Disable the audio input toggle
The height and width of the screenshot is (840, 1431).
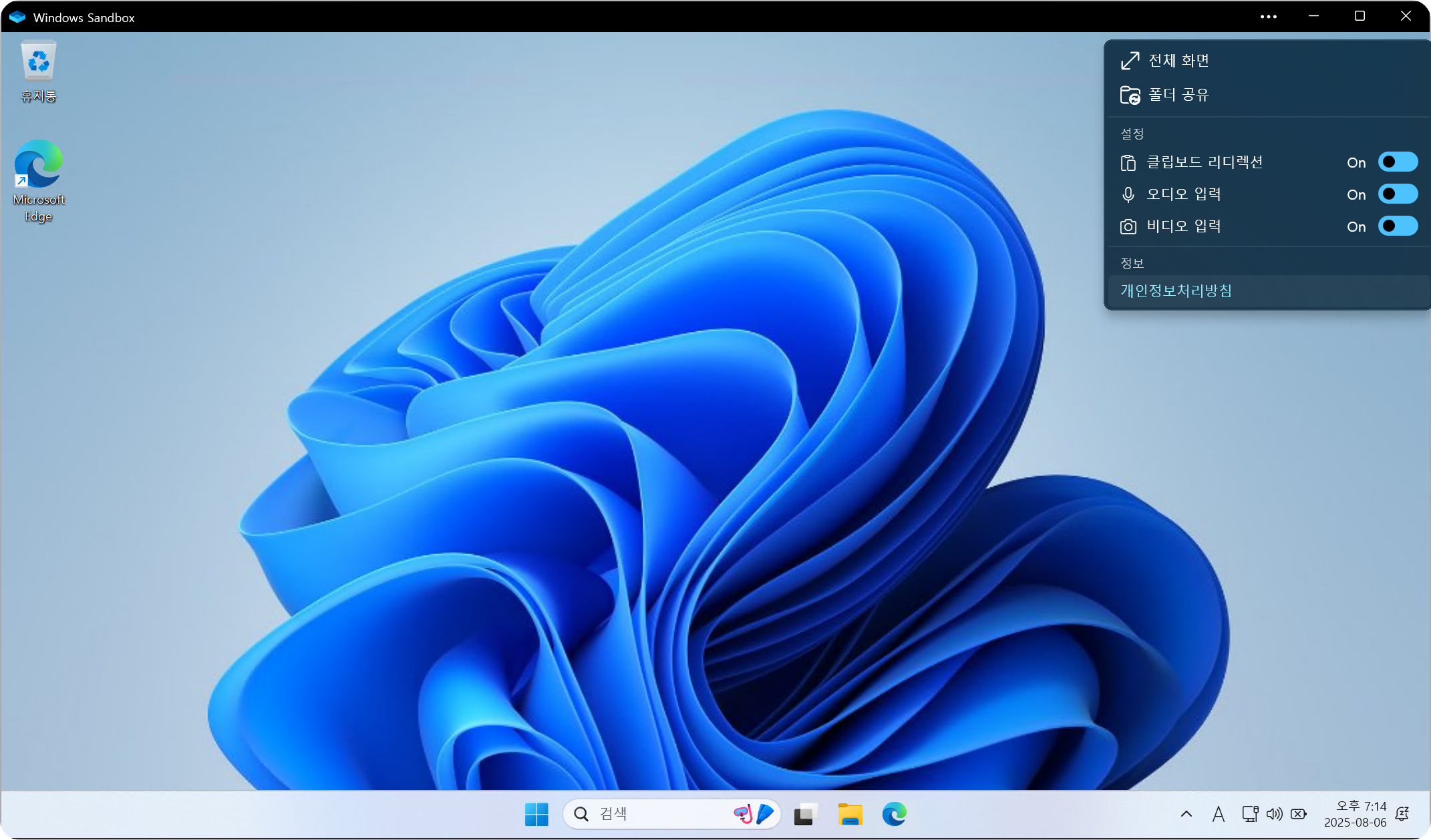1398,194
